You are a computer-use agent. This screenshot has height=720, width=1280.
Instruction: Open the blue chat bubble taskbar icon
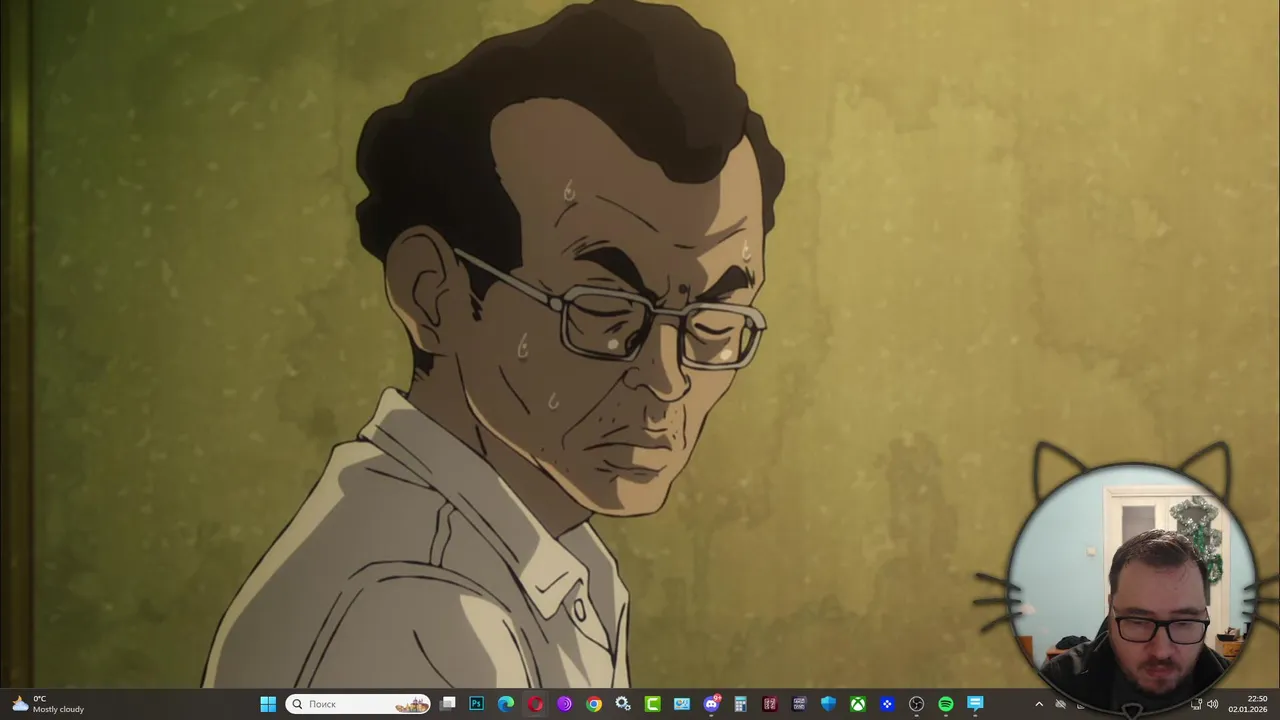[975, 704]
